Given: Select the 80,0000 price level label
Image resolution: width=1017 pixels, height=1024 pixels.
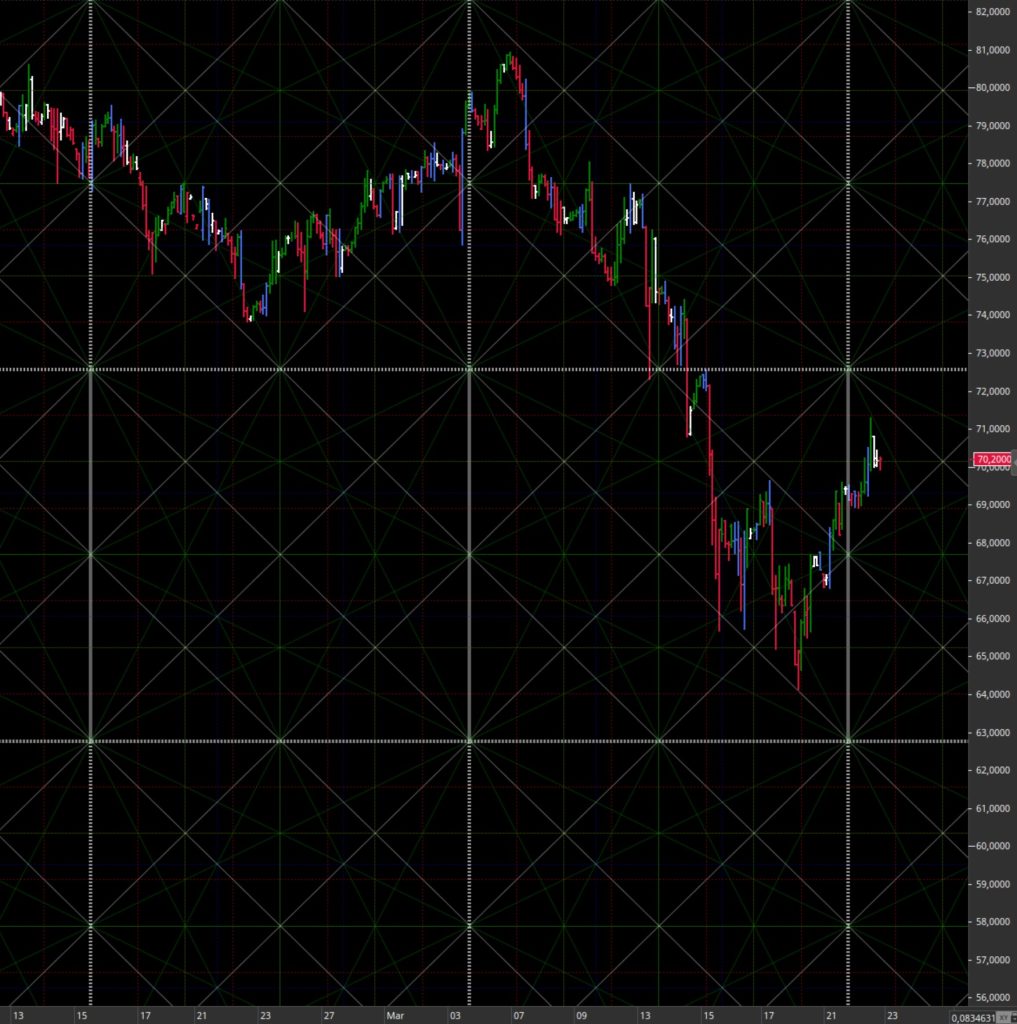Looking at the screenshot, I should point(993,88).
